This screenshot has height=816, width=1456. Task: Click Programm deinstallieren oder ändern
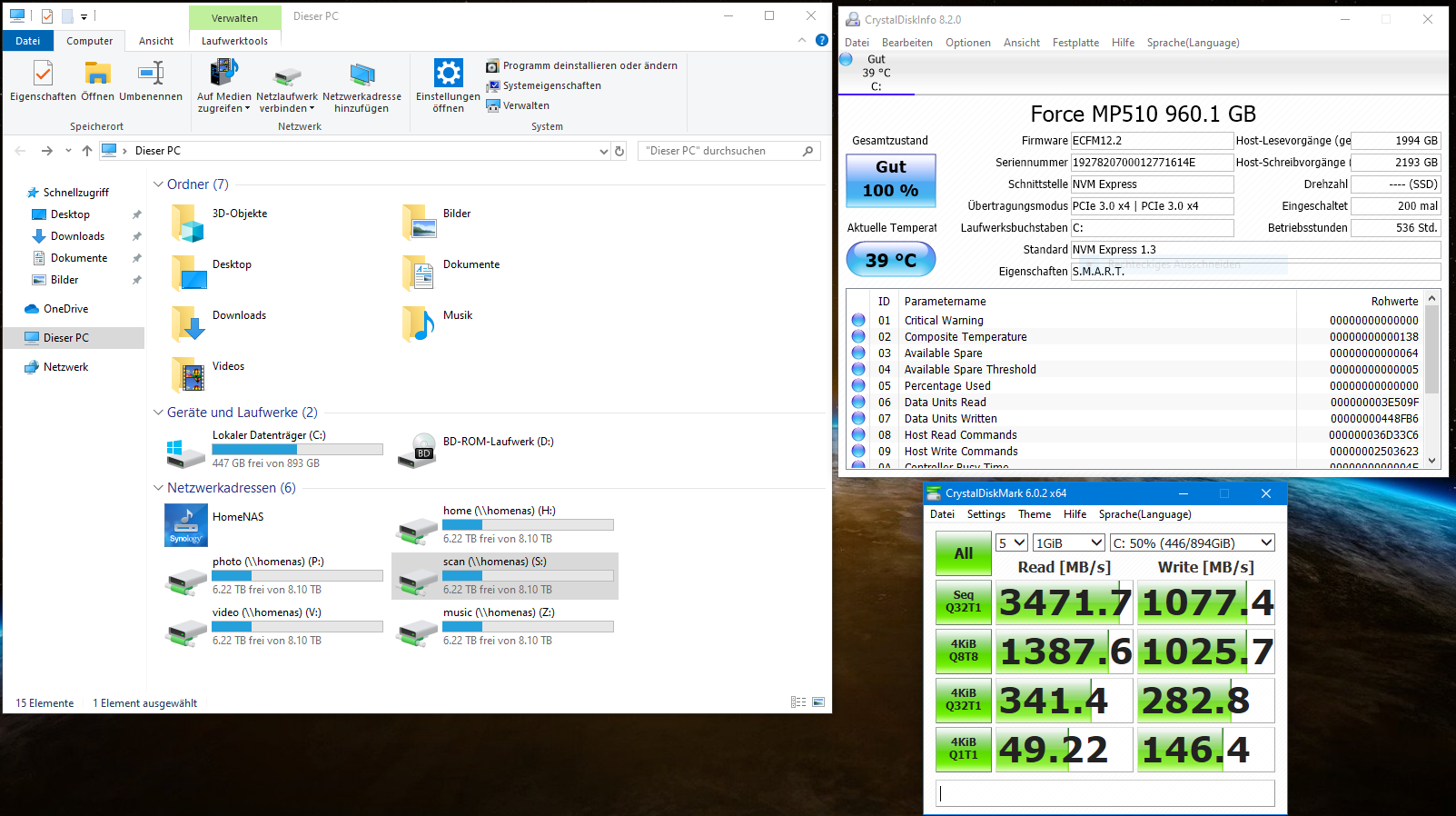(581, 65)
